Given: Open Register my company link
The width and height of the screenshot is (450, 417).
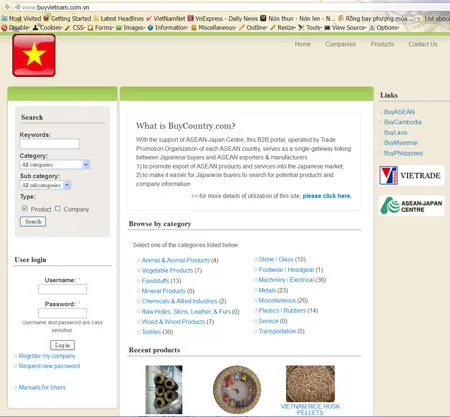Looking at the screenshot, I should 47,356.
